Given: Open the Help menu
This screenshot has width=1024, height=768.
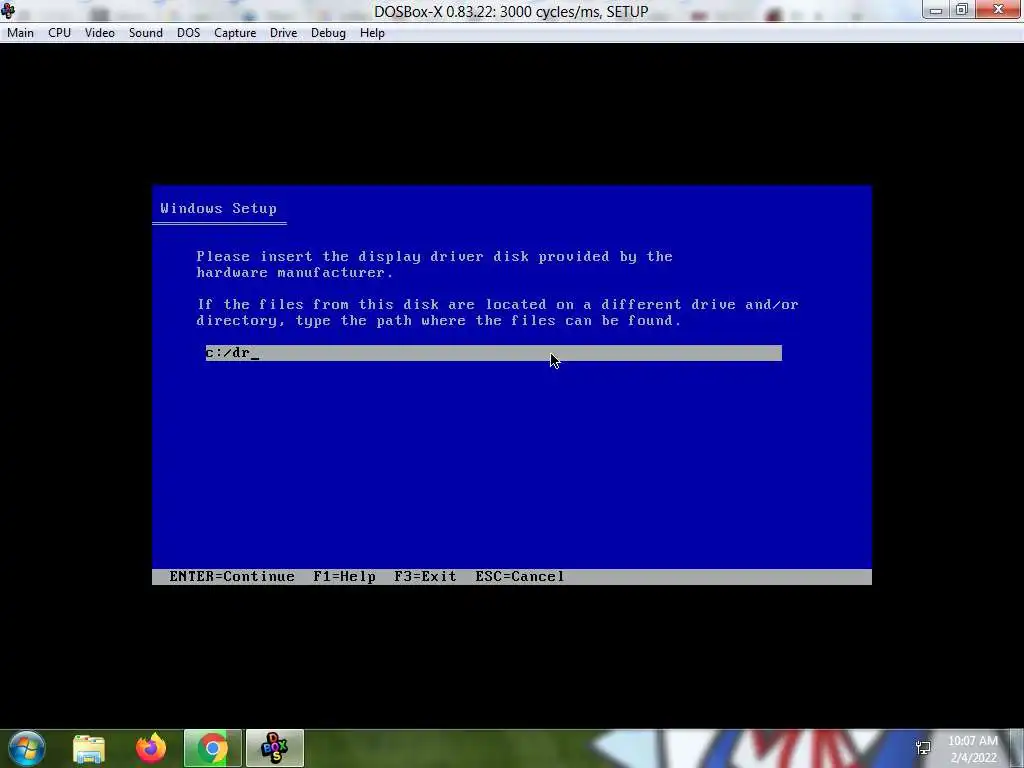Looking at the screenshot, I should click(372, 33).
